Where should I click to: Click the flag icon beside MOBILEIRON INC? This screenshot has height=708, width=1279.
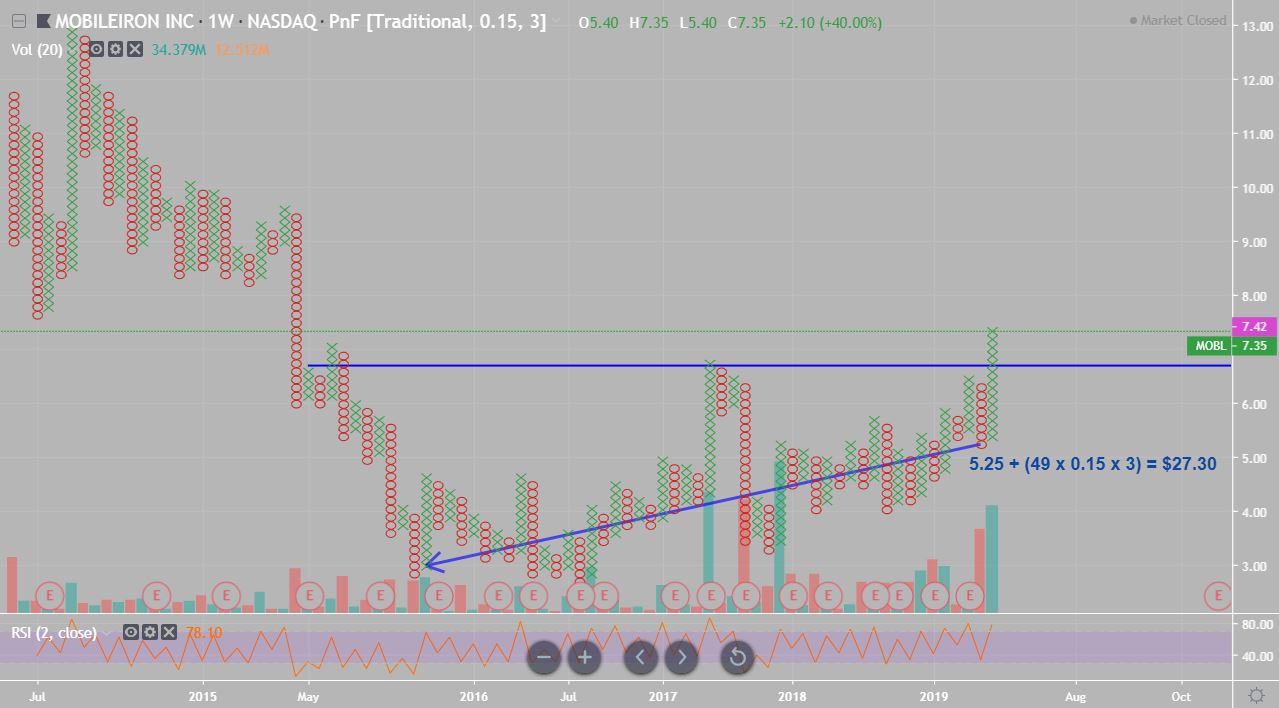pyautogui.click(x=43, y=21)
